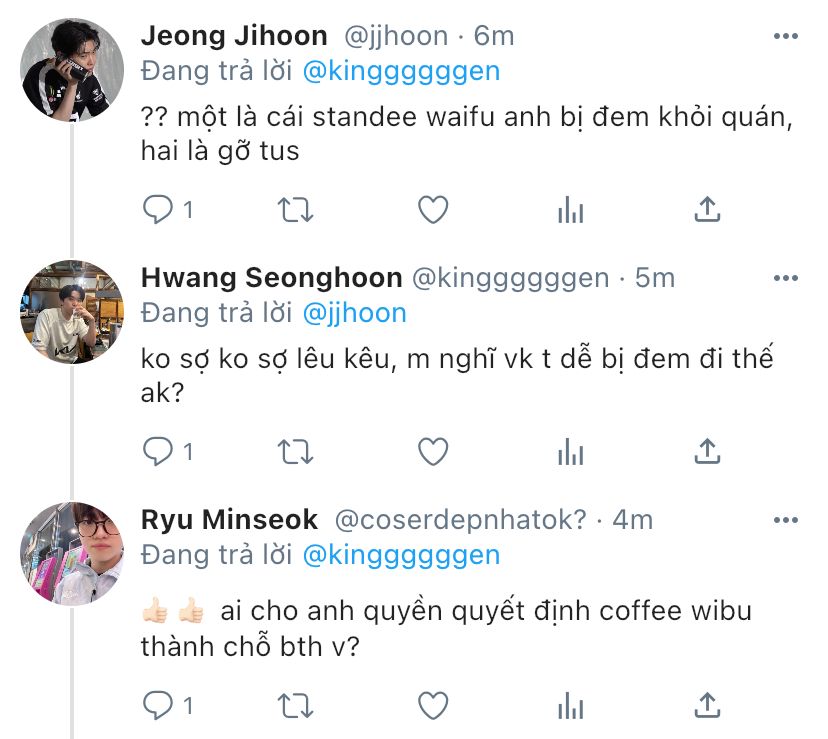The width and height of the screenshot is (828, 739).
Task: View analytics on Ryu Minseok's tweet
Action: 570,706
